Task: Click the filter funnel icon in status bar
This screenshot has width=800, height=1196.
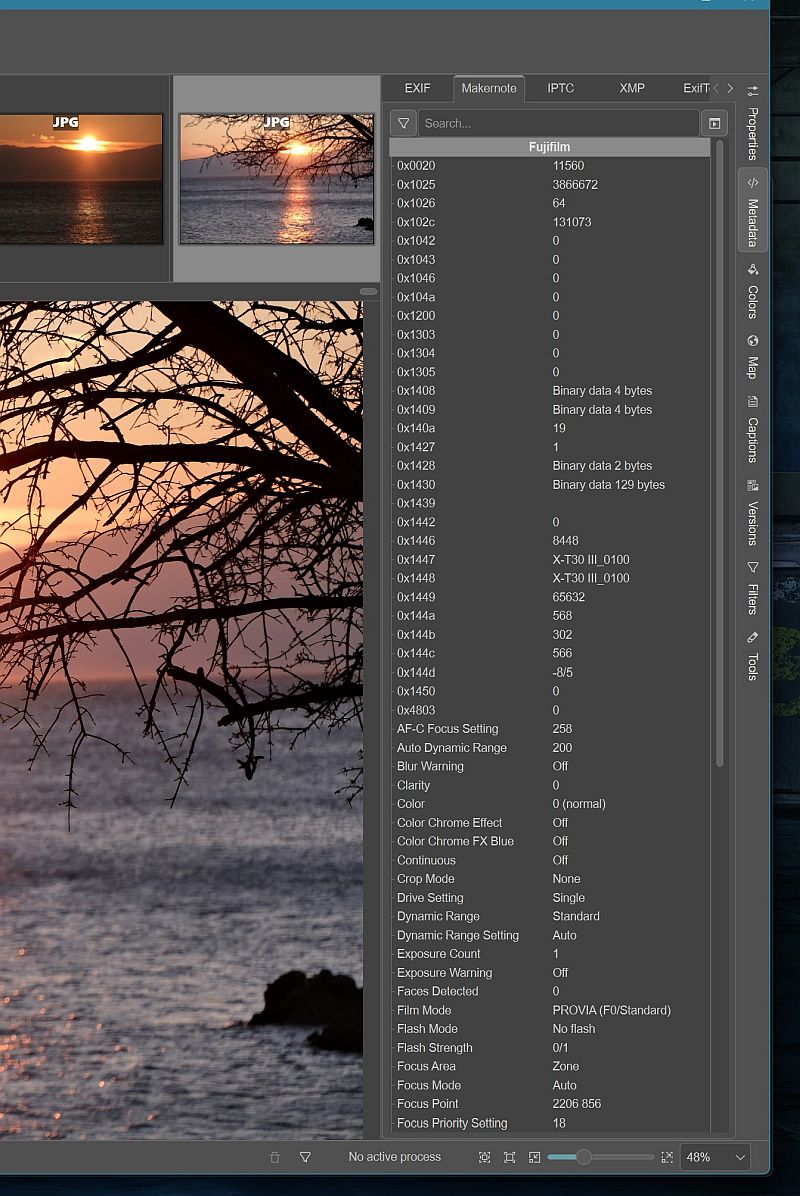Action: [305, 1157]
